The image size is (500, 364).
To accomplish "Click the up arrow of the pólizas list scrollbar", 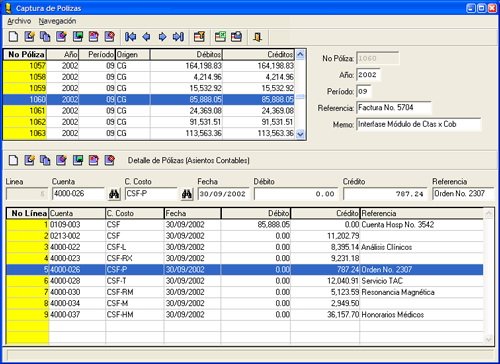I will coord(300,54).
